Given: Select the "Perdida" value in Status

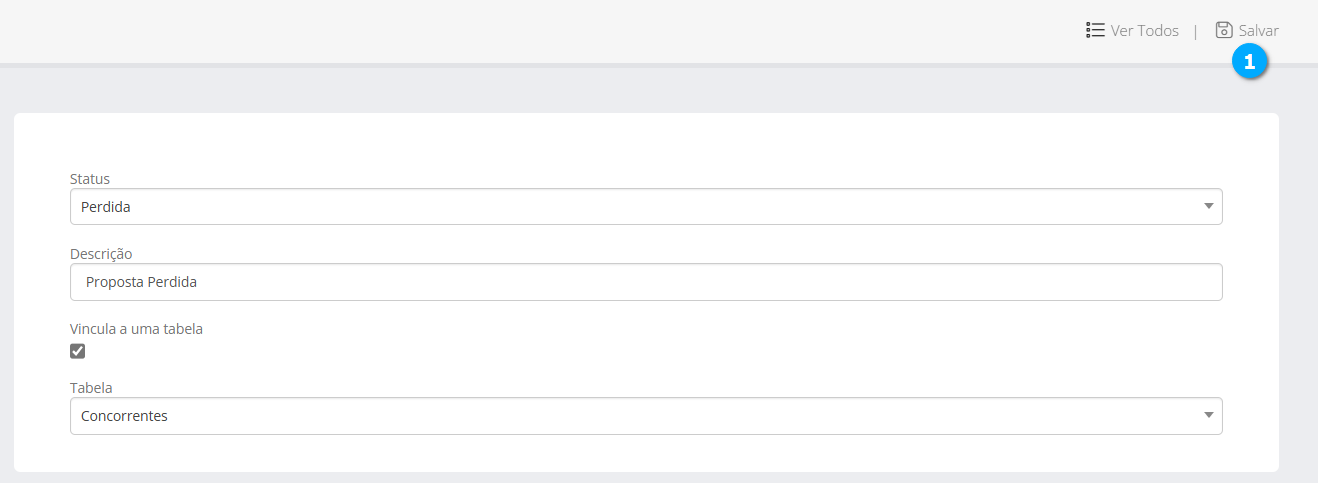Looking at the screenshot, I should pyautogui.click(x=106, y=207).
